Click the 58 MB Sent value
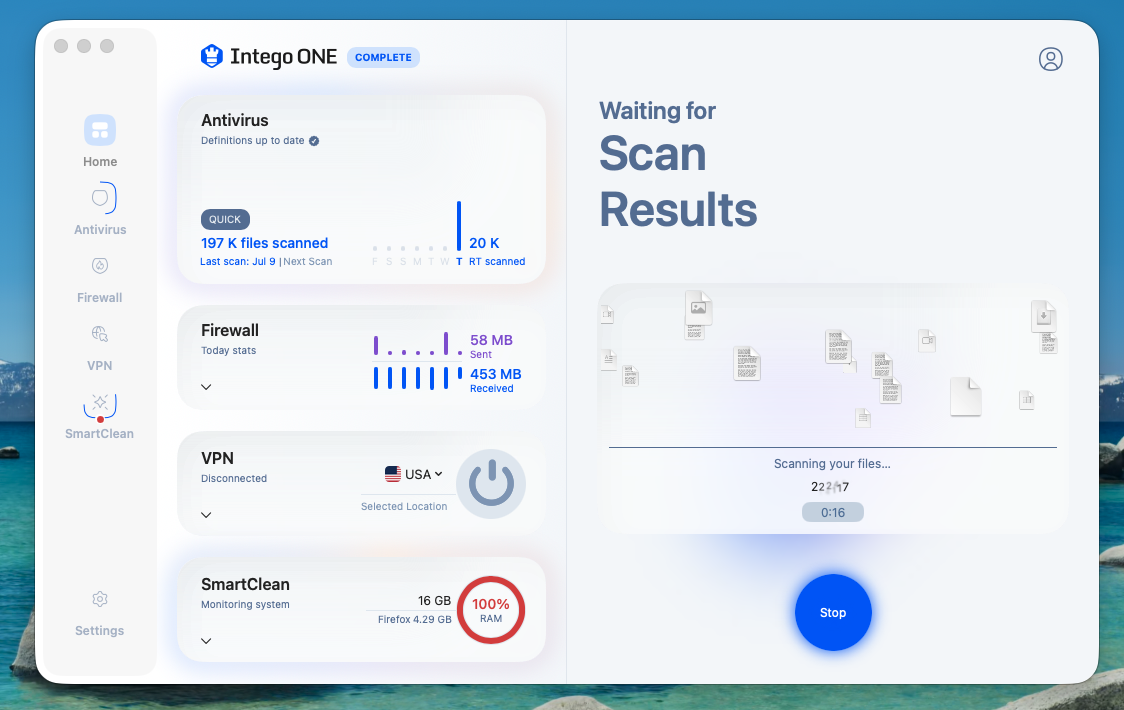This screenshot has width=1124, height=710. pyautogui.click(x=492, y=340)
